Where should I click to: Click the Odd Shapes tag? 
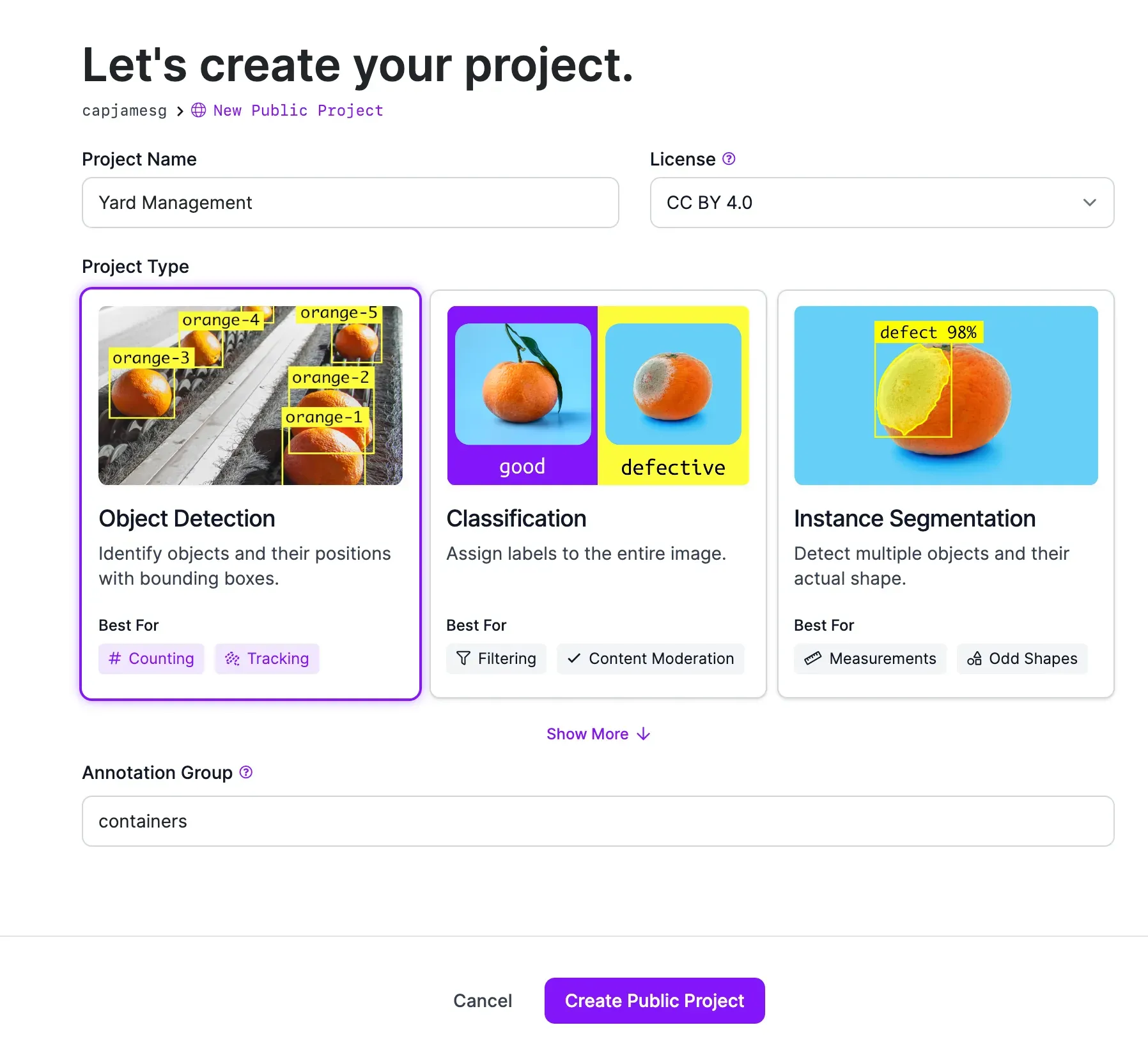click(x=1022, y=658)
